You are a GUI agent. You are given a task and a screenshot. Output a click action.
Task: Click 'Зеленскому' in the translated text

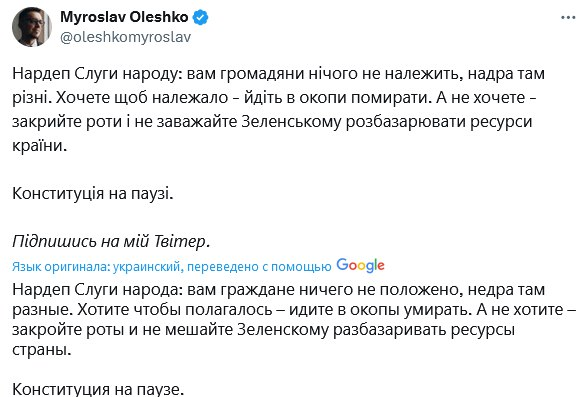[283, 330]
